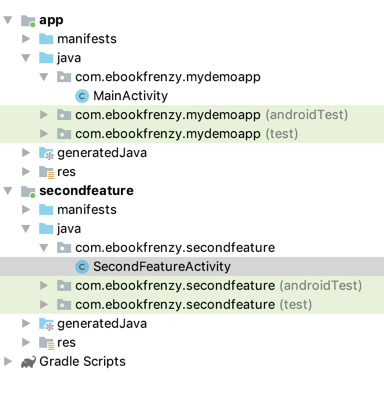Select MainActivity in the project tree
The height and width of the screenshot is (394, 384).
130,96
